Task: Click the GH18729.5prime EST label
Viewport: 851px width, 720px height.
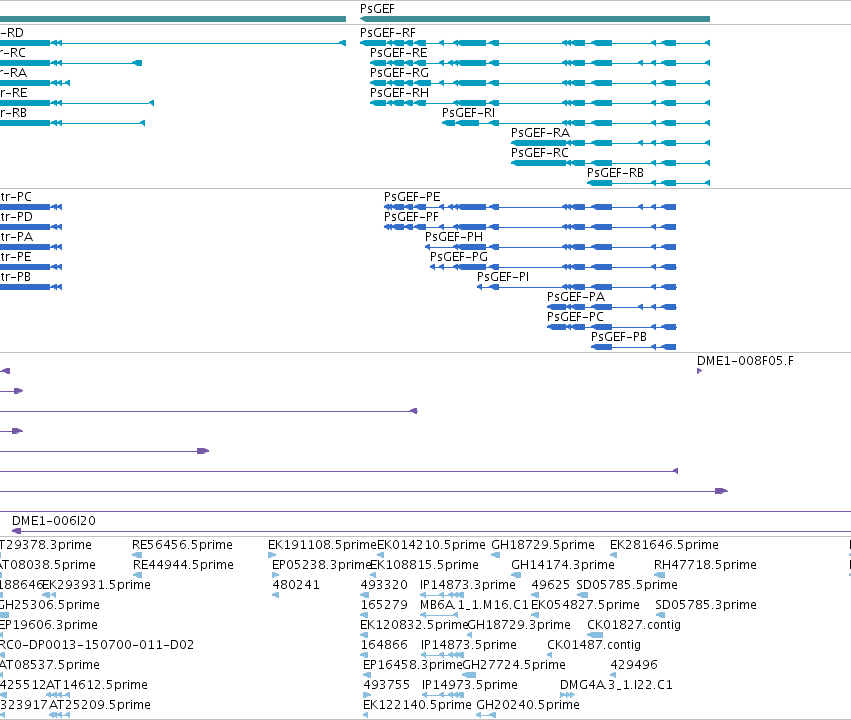Action: [543, 545]
